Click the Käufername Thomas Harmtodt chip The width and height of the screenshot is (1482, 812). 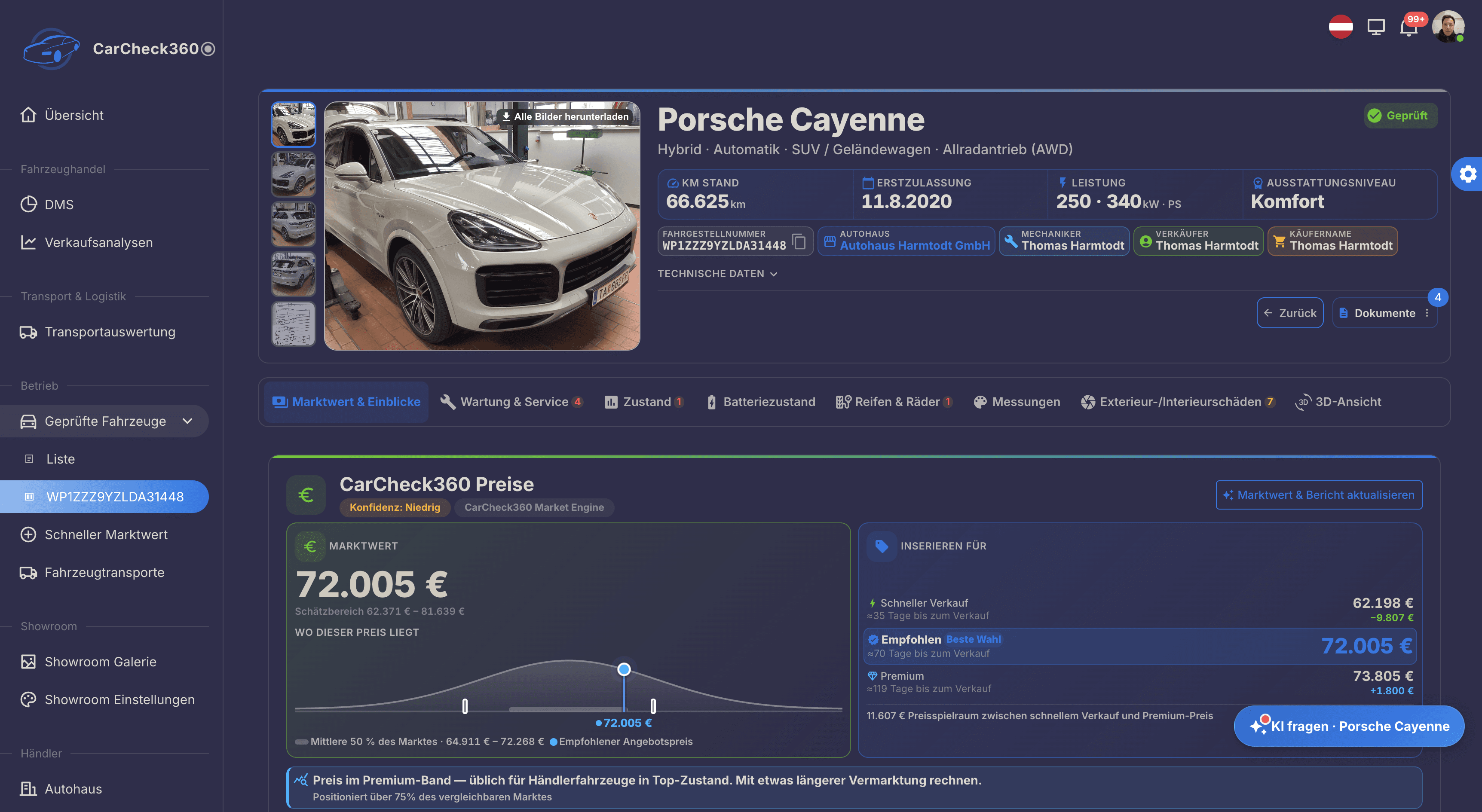pos(1332,241)
